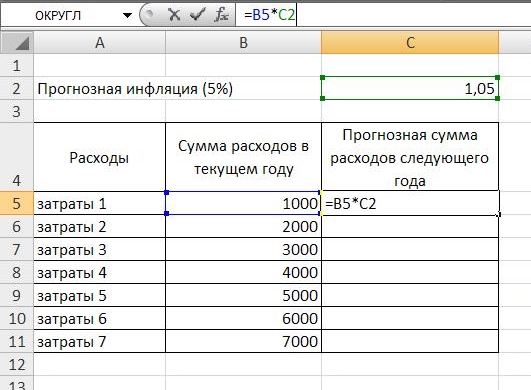Click cell C2 containing 1,05
This screenshot has height=390, width=531.
[x=410, y=88]
